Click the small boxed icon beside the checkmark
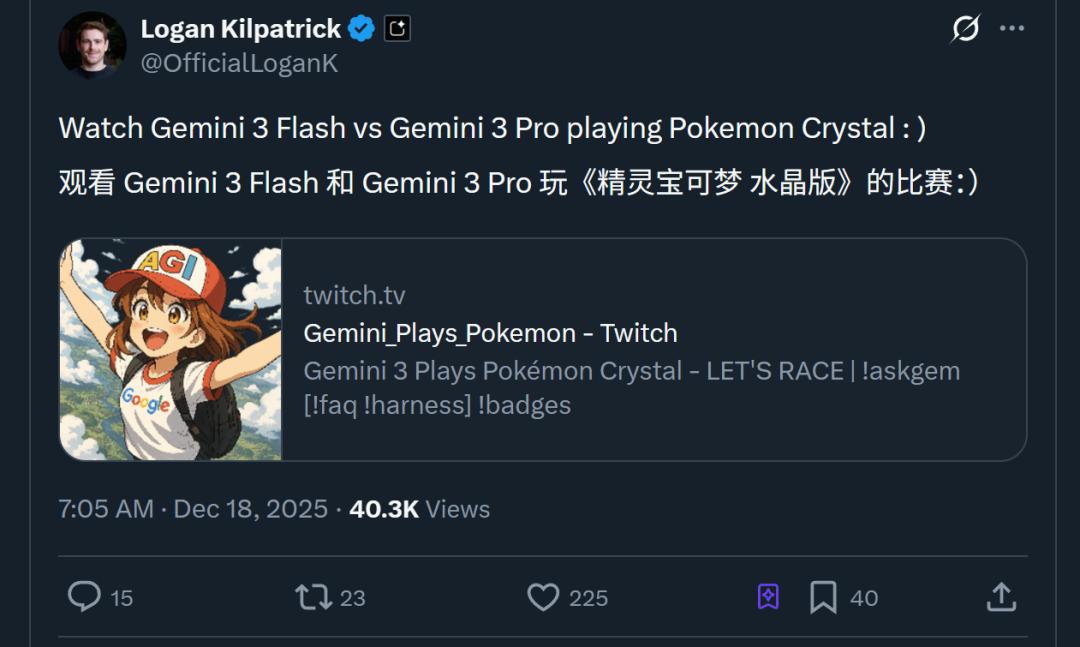The height and width of the screenshot is (647, 1080). (x=396, y=28)
